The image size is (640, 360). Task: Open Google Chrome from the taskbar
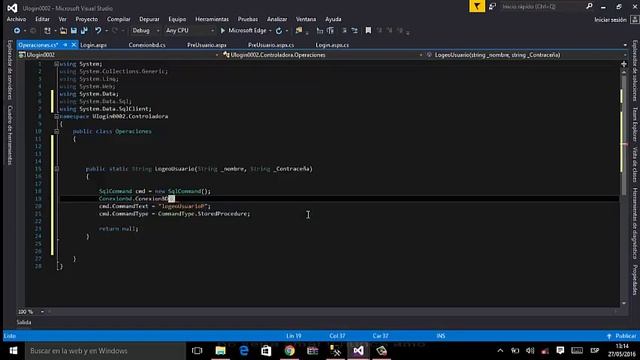coord(289,351)
